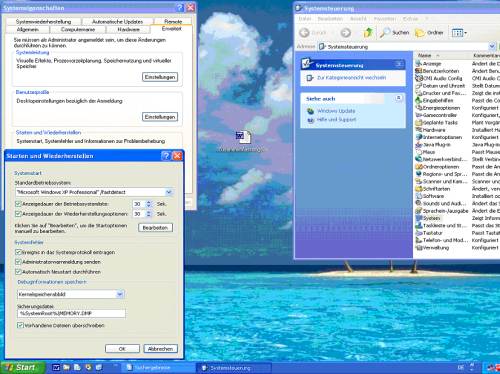Viewport: 500px width, 374px height.
Task: Open the Internetoptionen icon
Action: coord(419,137)
